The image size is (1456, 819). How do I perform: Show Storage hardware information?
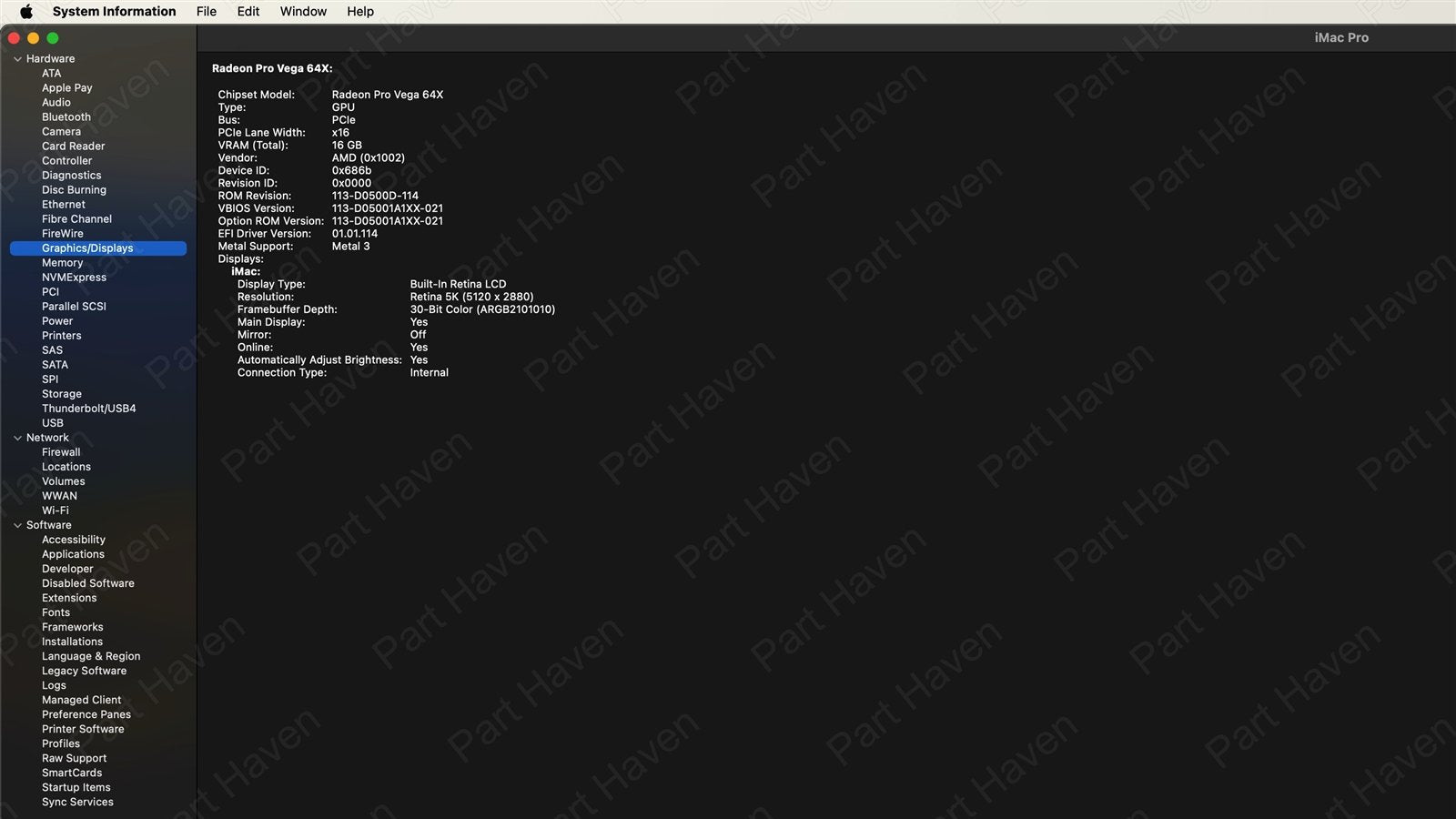click(x=62, y=394)
